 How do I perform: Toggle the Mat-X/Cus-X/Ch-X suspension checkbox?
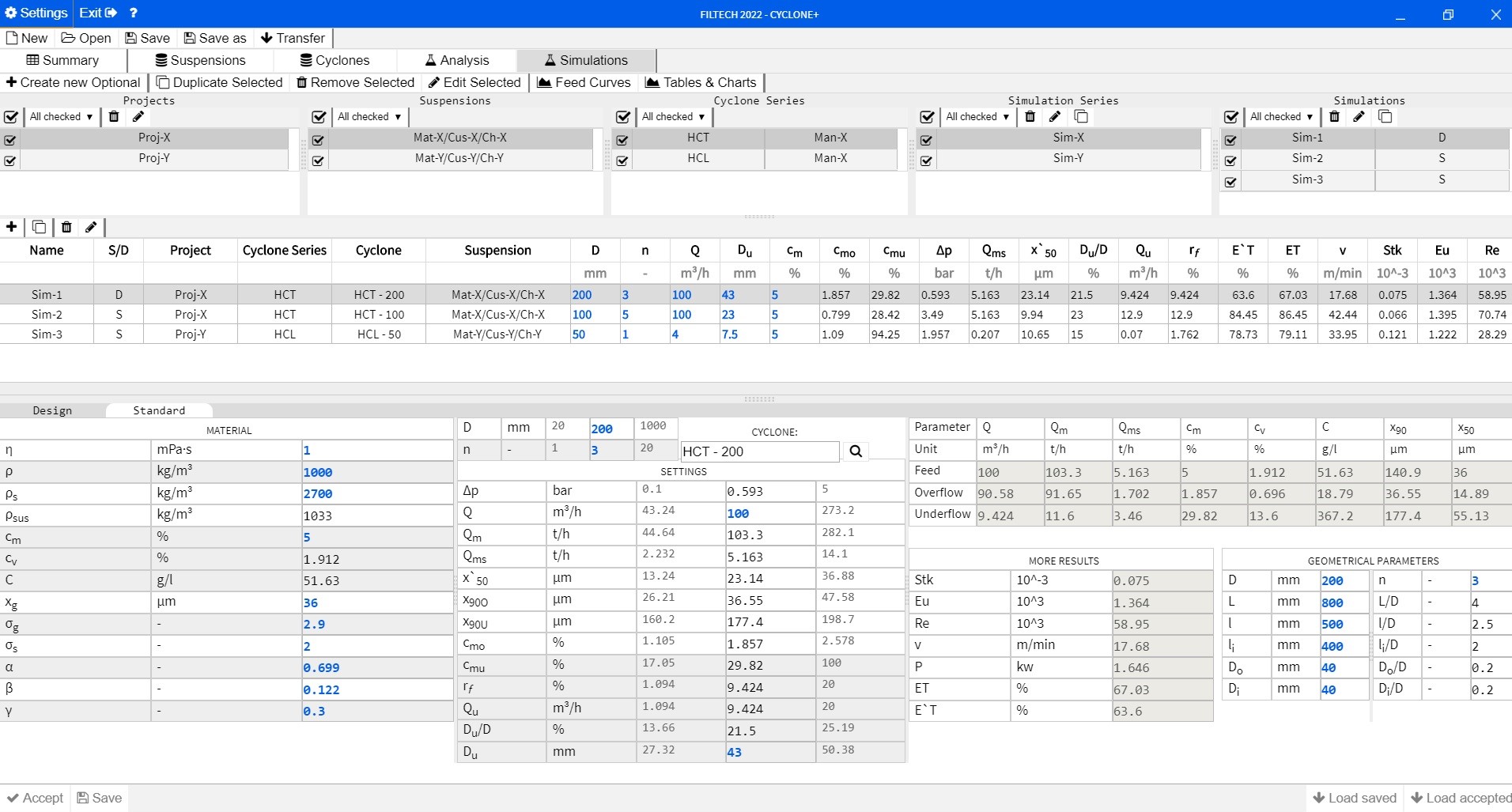pyautogui.click(x=318, y=140)
